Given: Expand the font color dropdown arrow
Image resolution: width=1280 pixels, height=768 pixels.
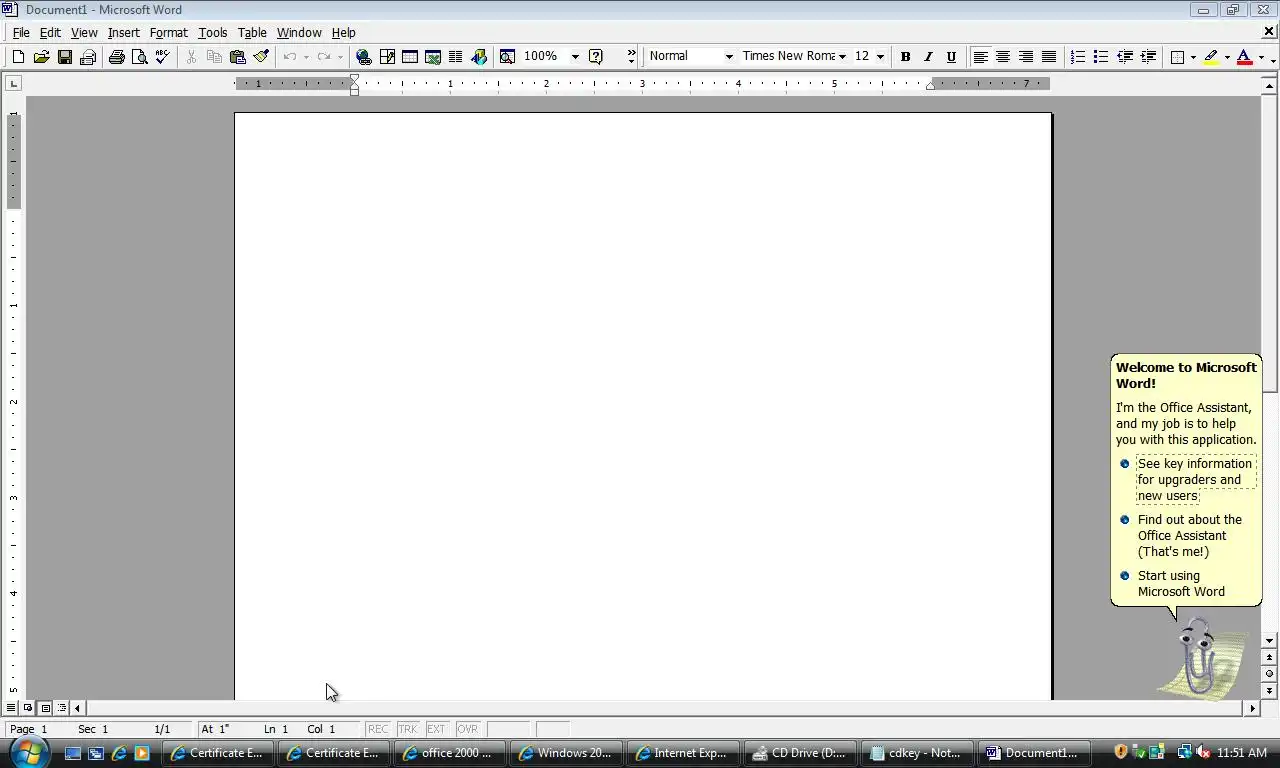Looking at the screenshot, I should pyautogui.click(x=1260, y=57).
